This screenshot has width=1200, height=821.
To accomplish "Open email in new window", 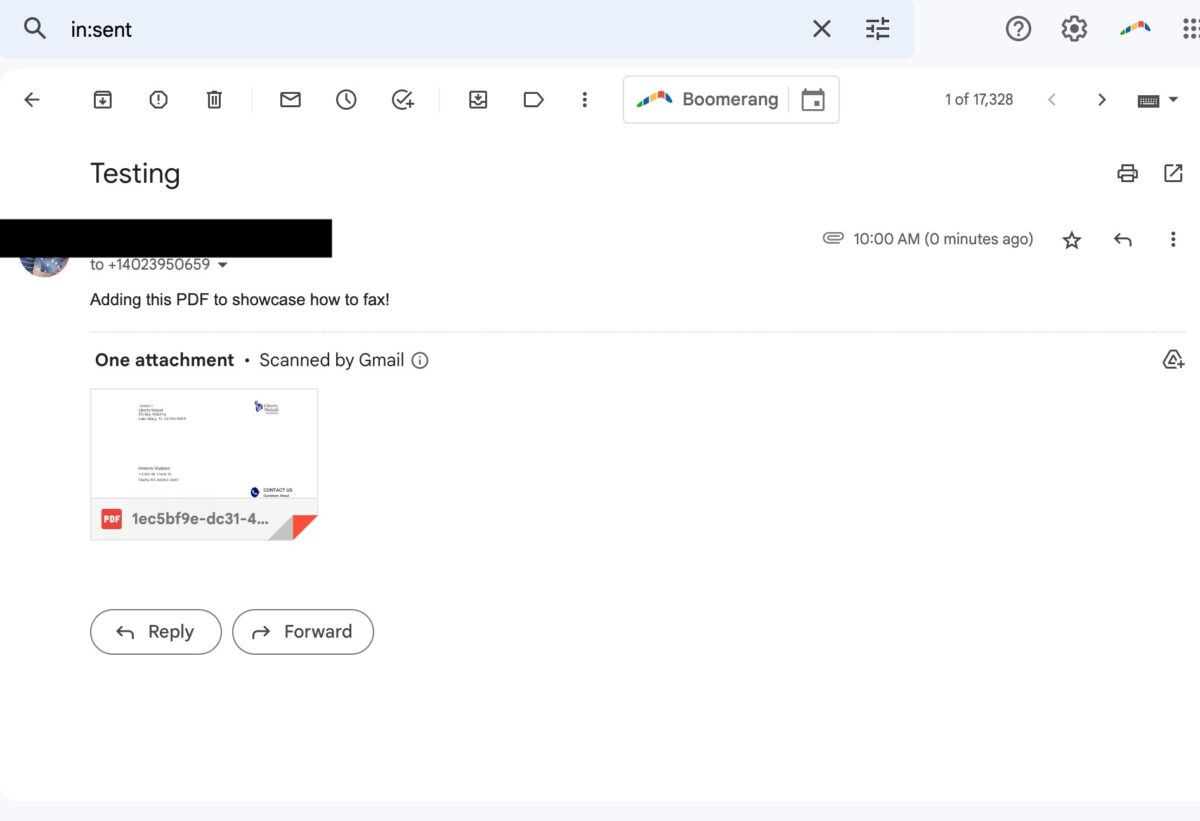I will pyautogui.click(x=1173, y=173).
